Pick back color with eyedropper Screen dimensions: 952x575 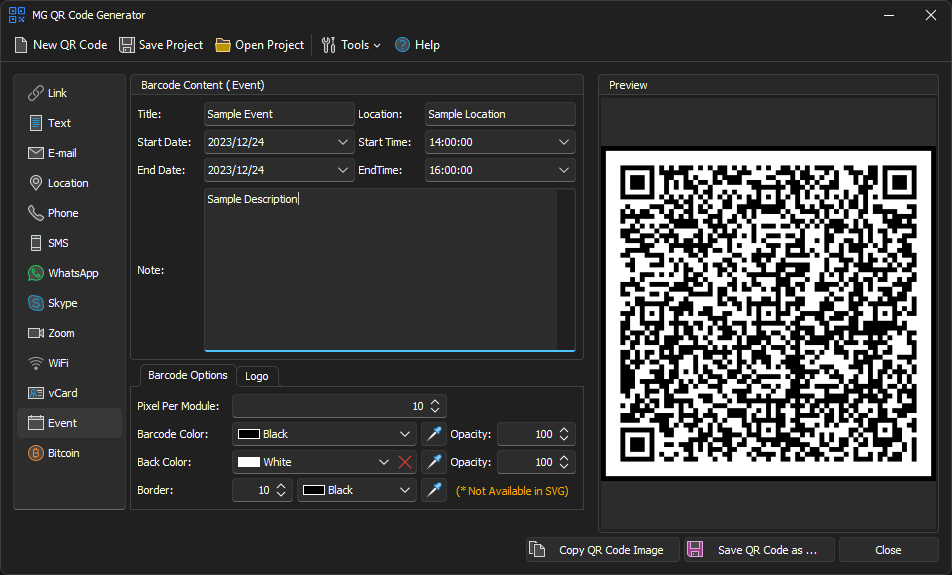pyautogui.click(x=434, y=462)
